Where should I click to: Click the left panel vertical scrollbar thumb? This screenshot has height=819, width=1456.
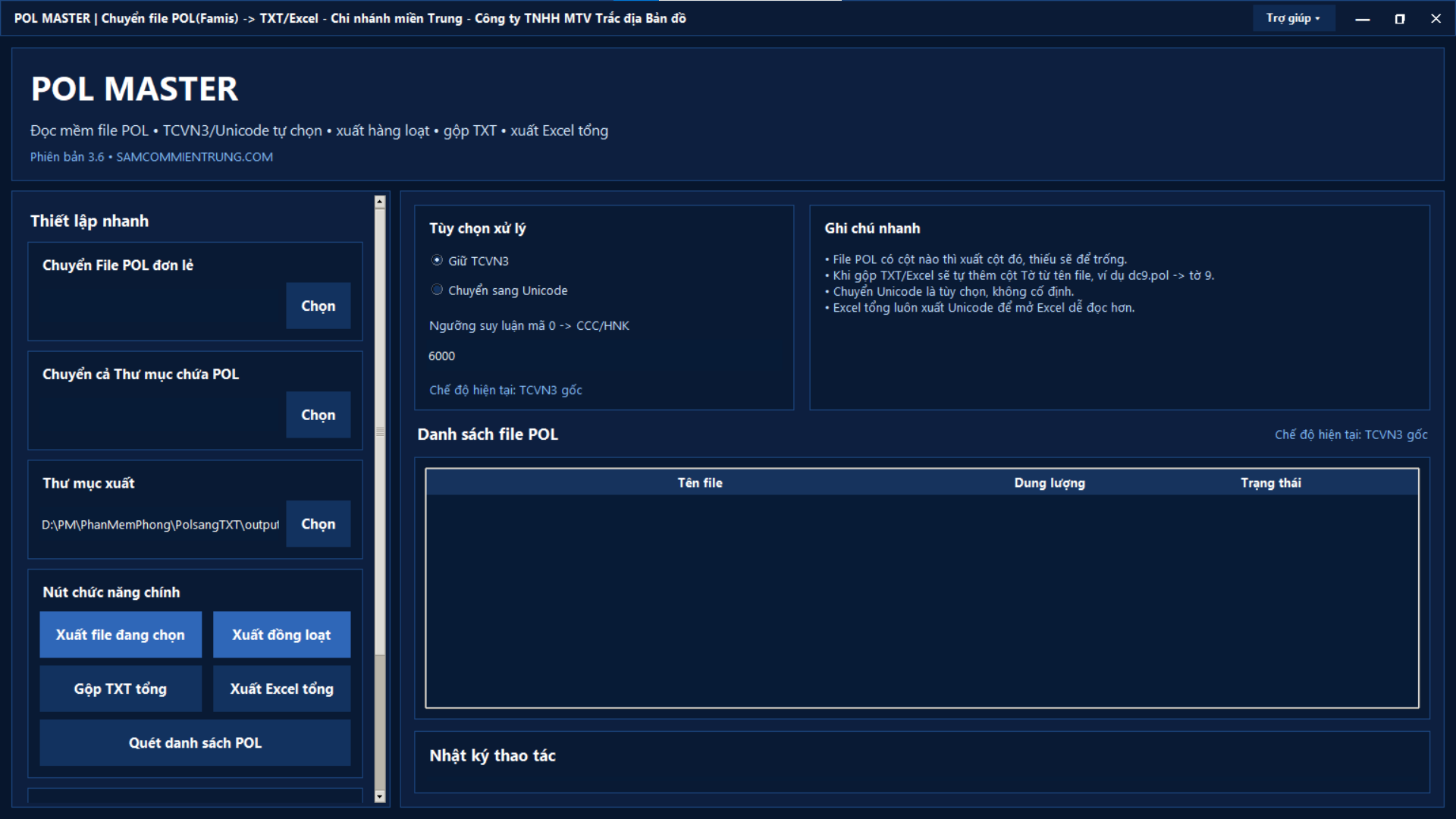(380, 431)
